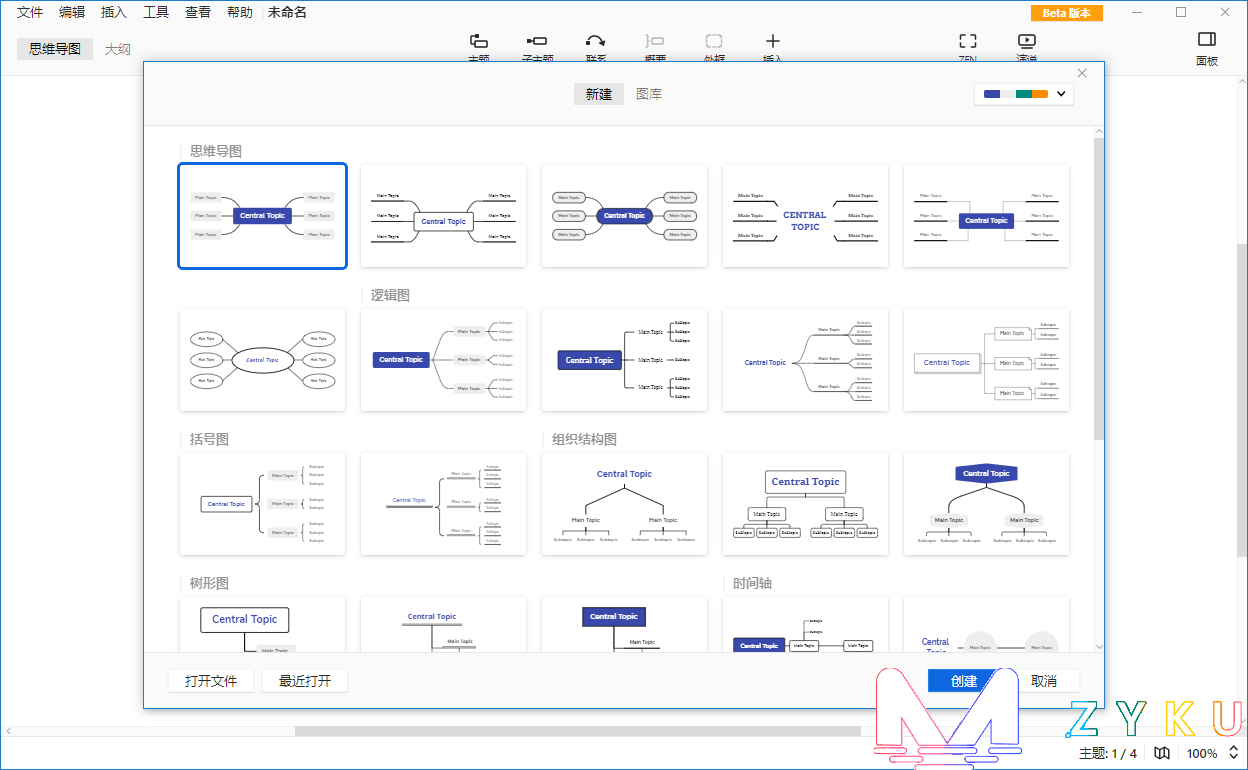Click the 主题 (topic) toolbar icon
Screen dimensions: 1248x770
[479, 41]
